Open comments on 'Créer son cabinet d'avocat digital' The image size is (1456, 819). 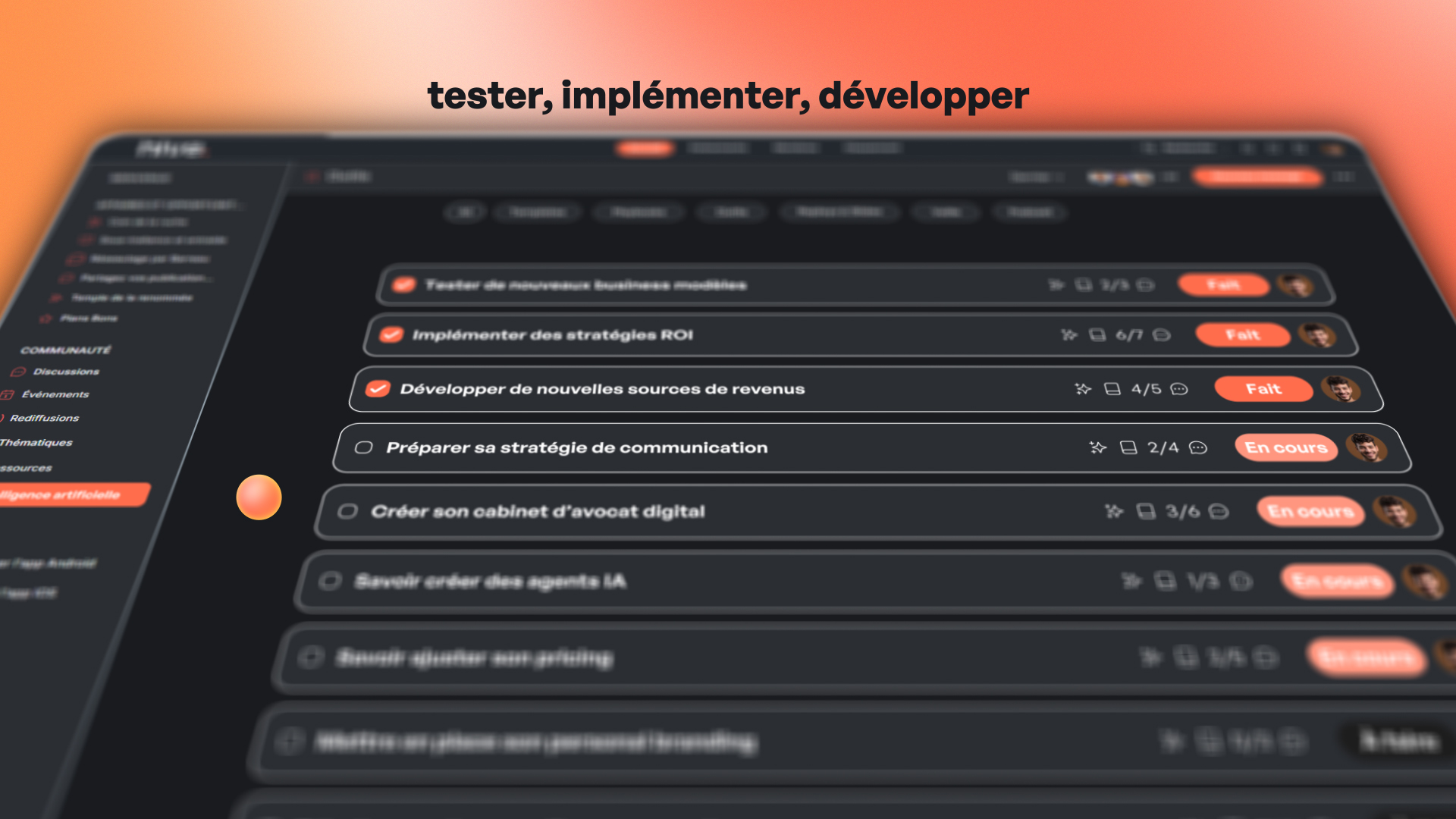point(1219,511)
